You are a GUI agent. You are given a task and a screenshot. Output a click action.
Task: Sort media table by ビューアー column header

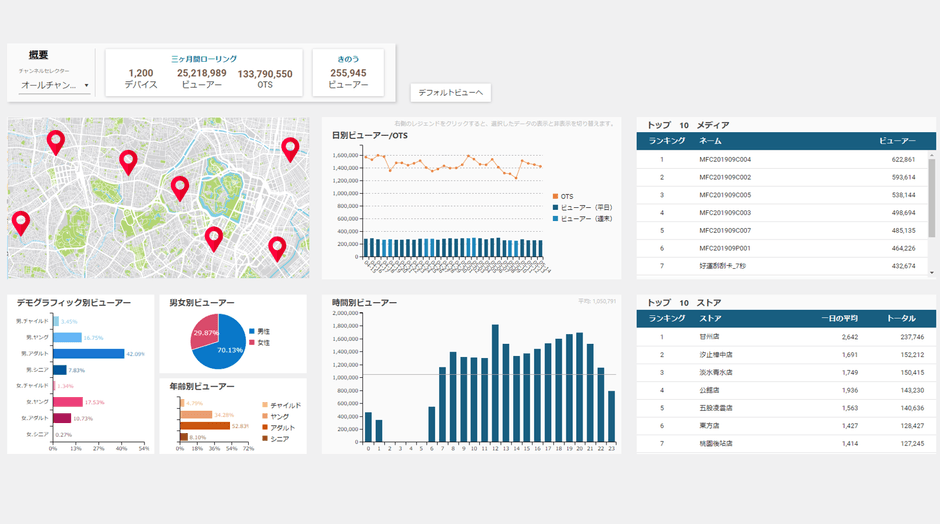[897, 141]
